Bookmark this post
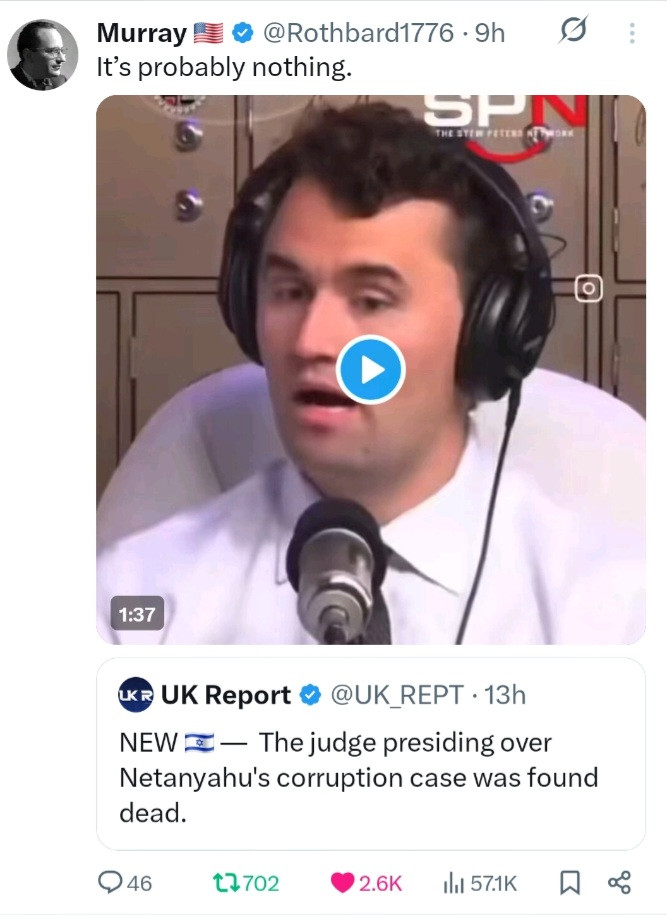 (x=570, y=882)
